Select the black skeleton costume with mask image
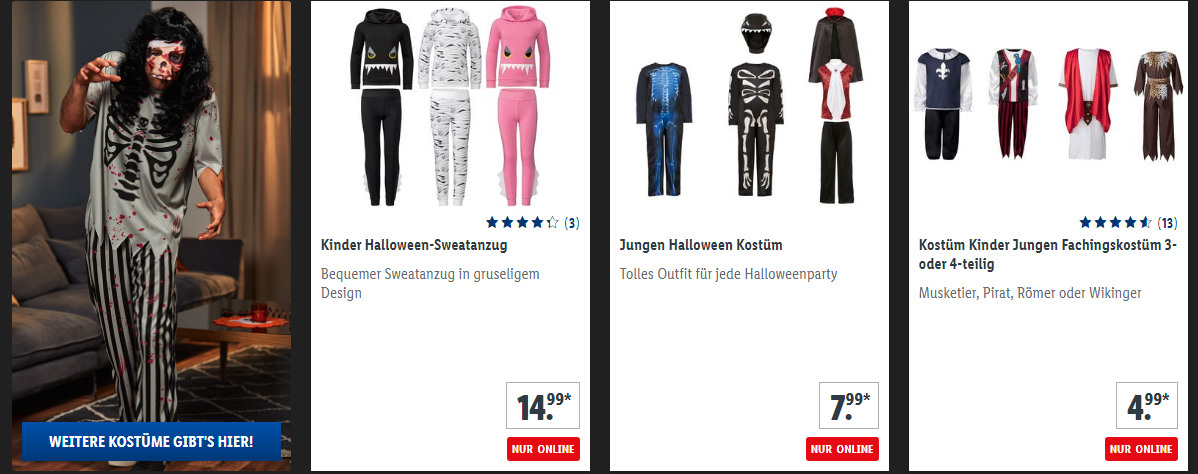The image size is (1198, 474). pyautogui.click(x=756, y=107)
